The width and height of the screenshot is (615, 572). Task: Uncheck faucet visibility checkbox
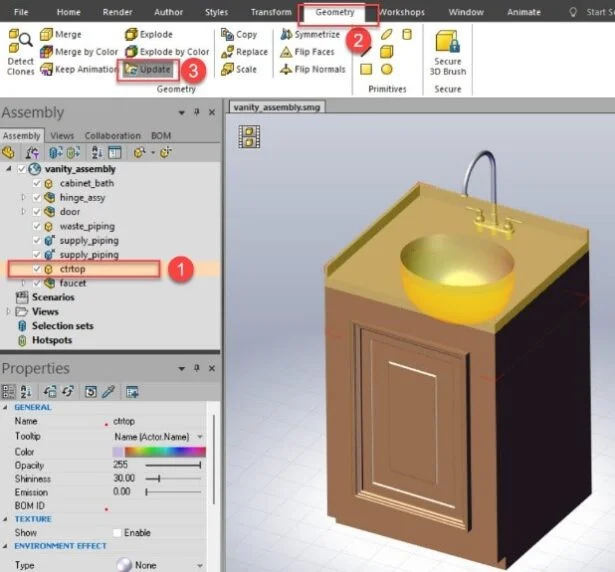click(x=36, y=283)
